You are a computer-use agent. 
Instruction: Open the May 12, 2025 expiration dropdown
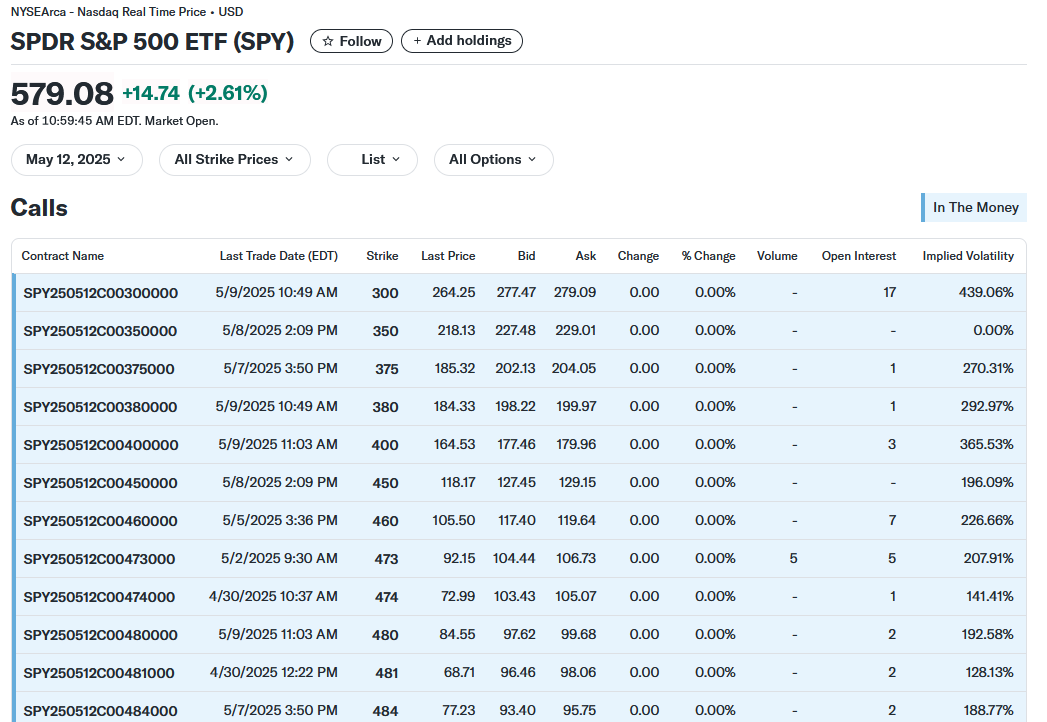(x=76, y=160)
